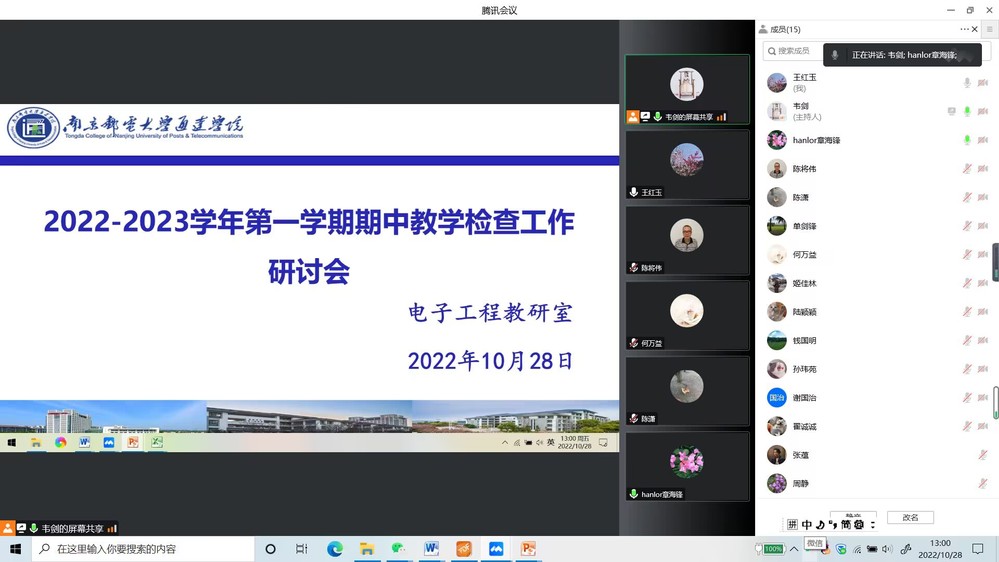999x562 pixels.
Task: Click muted microphone icon in 张蕴 row
Action: (983, 455)
